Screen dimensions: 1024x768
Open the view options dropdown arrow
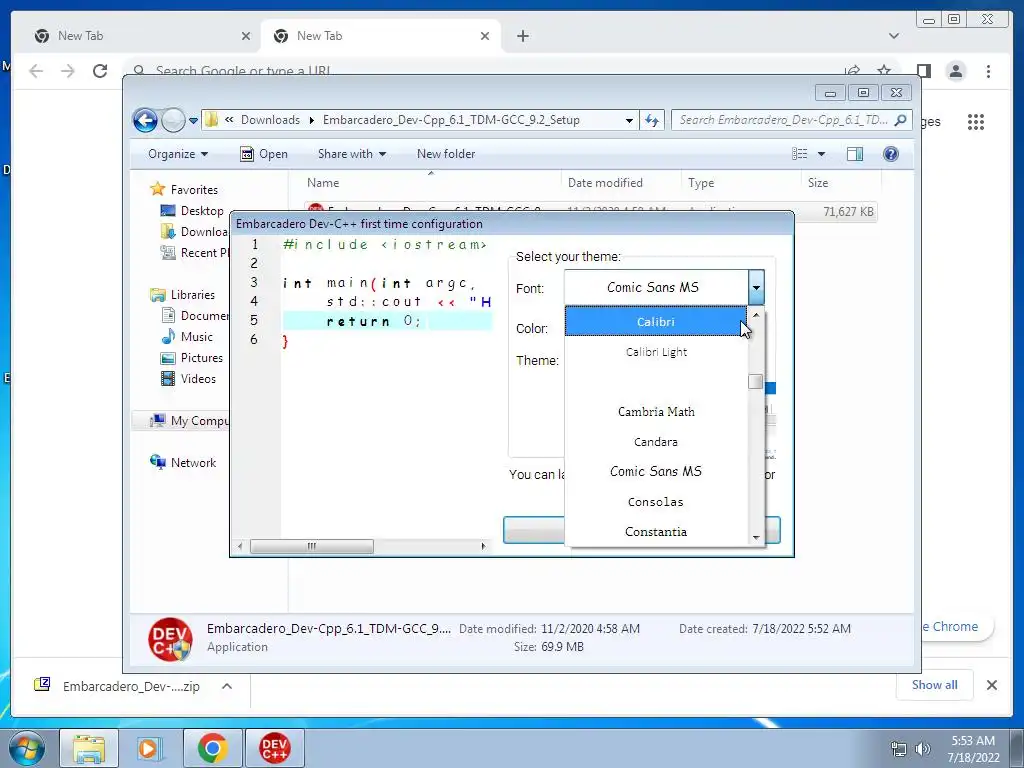pyautogui.click(x=822, y=154)
